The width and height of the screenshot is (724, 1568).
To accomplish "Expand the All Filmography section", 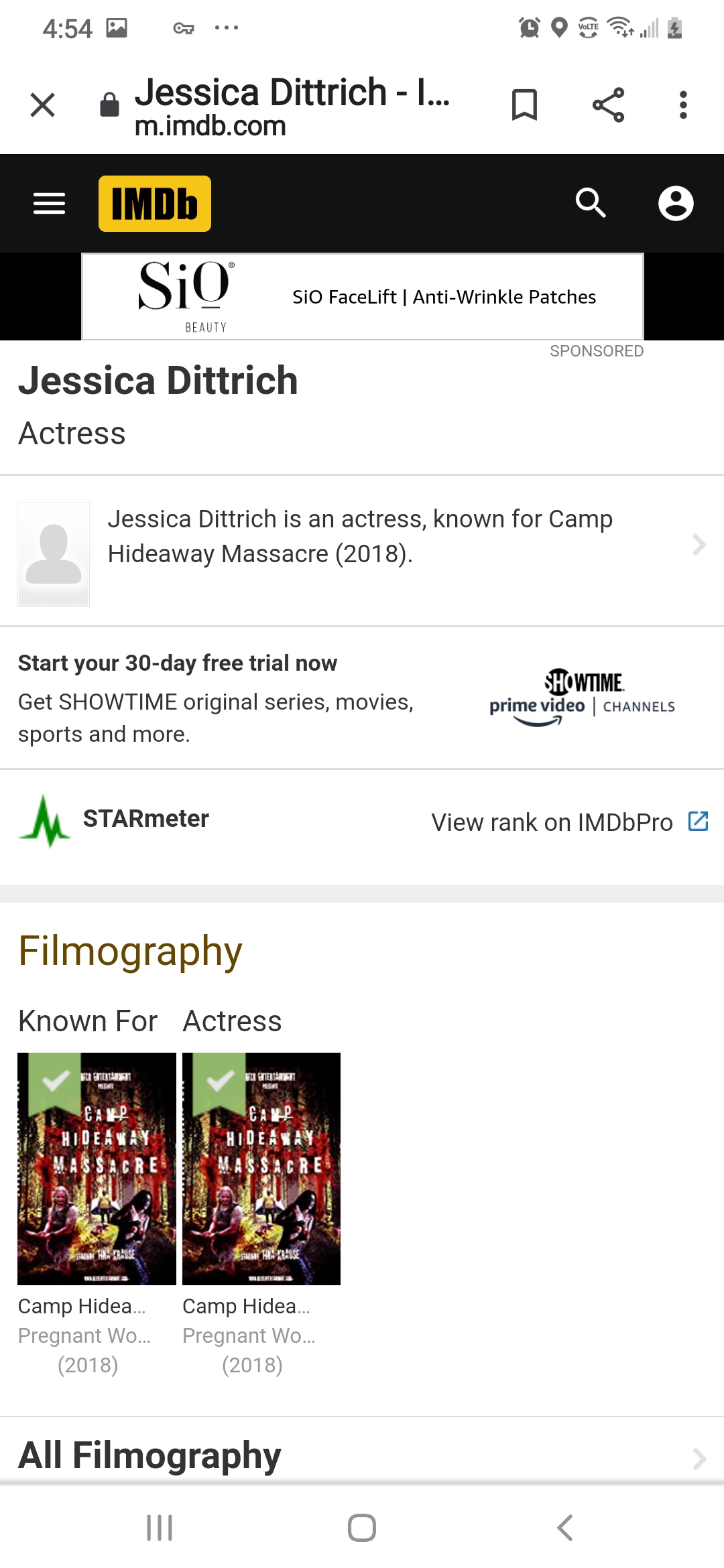I will tap(699, 1457).
